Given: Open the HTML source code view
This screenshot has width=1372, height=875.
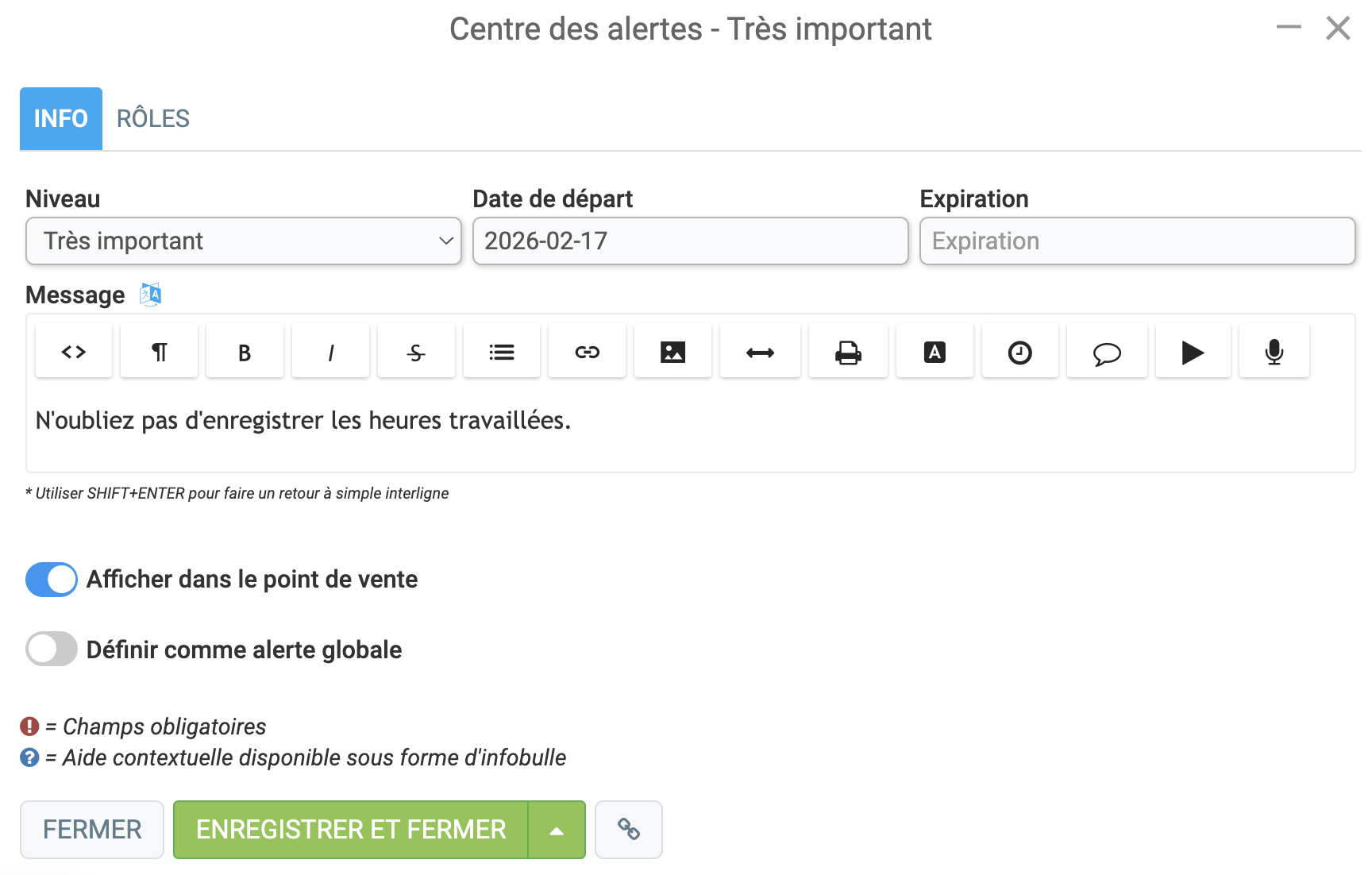Looking at the screenshot, I should (74, 352).
